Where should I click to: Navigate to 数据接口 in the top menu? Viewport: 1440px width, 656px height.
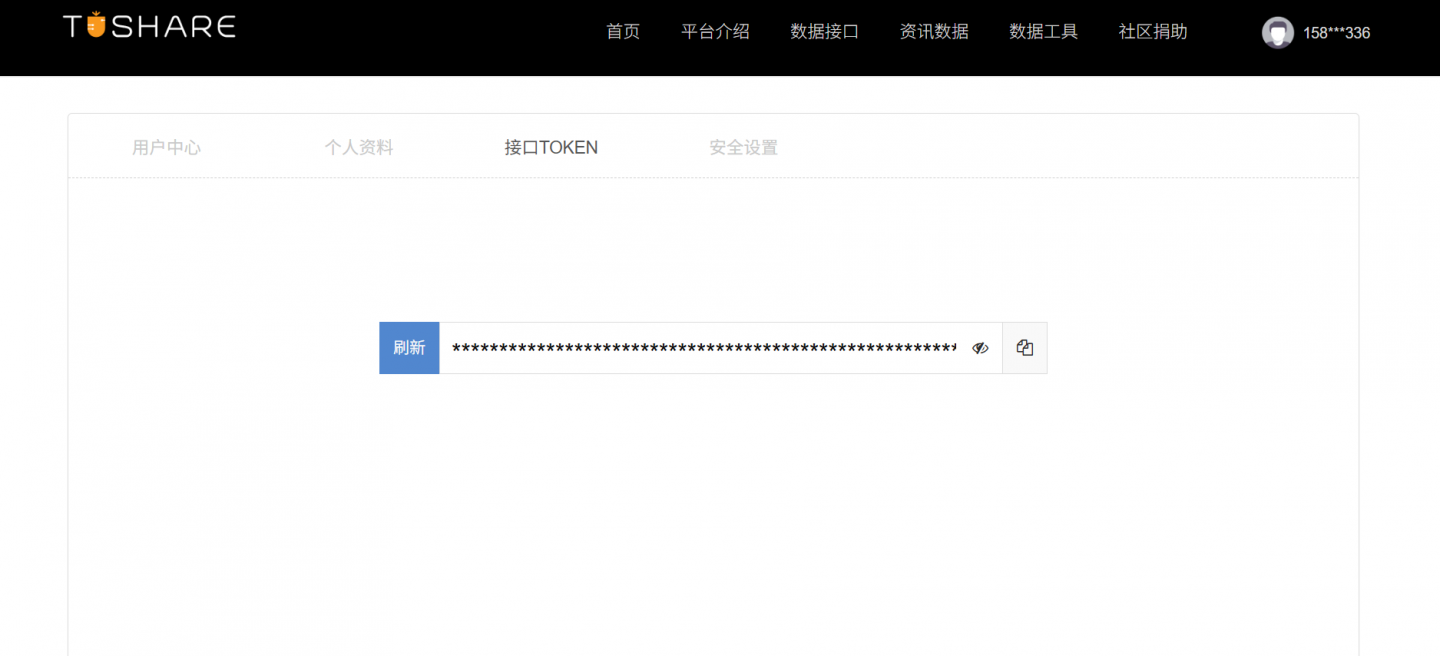pyautogui.click(x=824, y=31)
